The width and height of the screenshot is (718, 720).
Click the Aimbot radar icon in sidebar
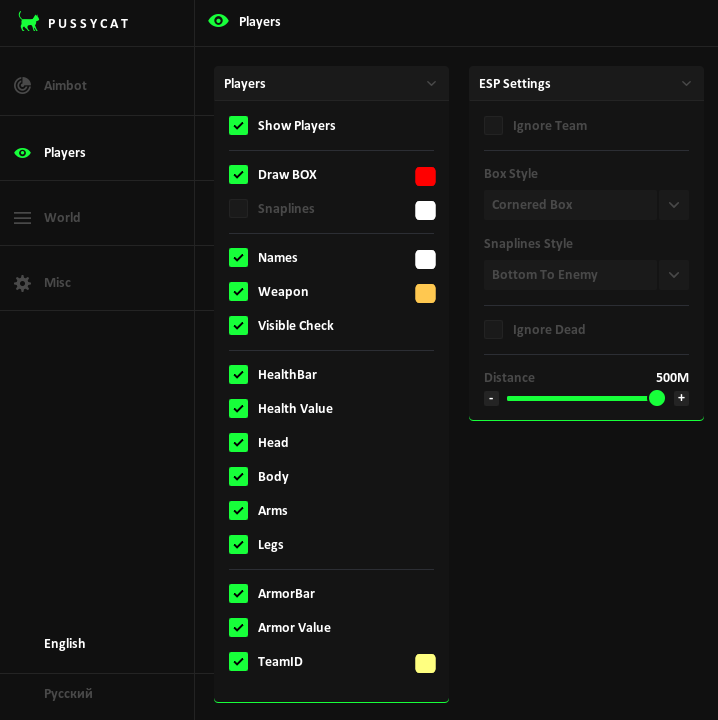[x=22, y=85]
